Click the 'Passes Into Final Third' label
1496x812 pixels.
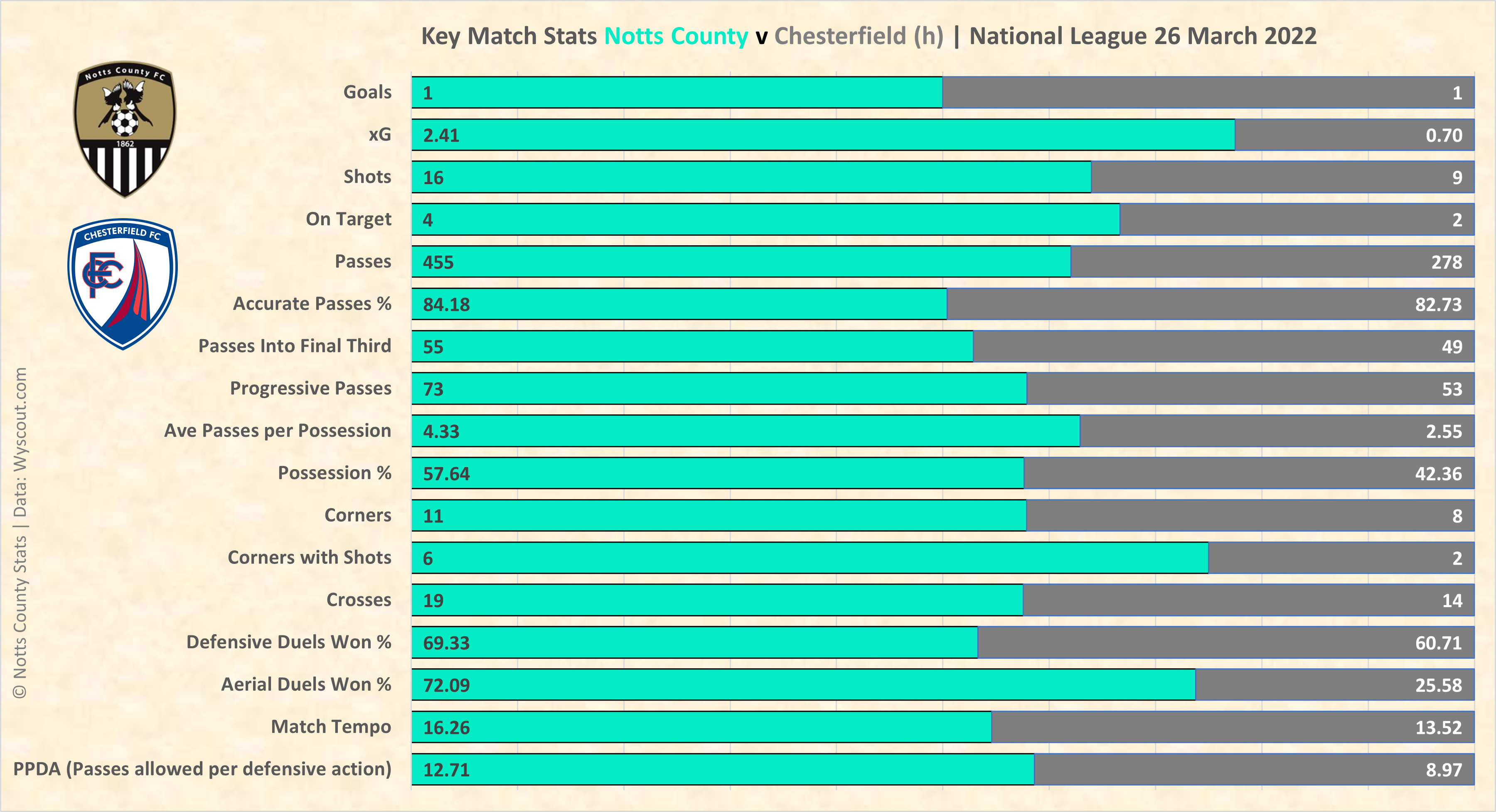[295, 346]
